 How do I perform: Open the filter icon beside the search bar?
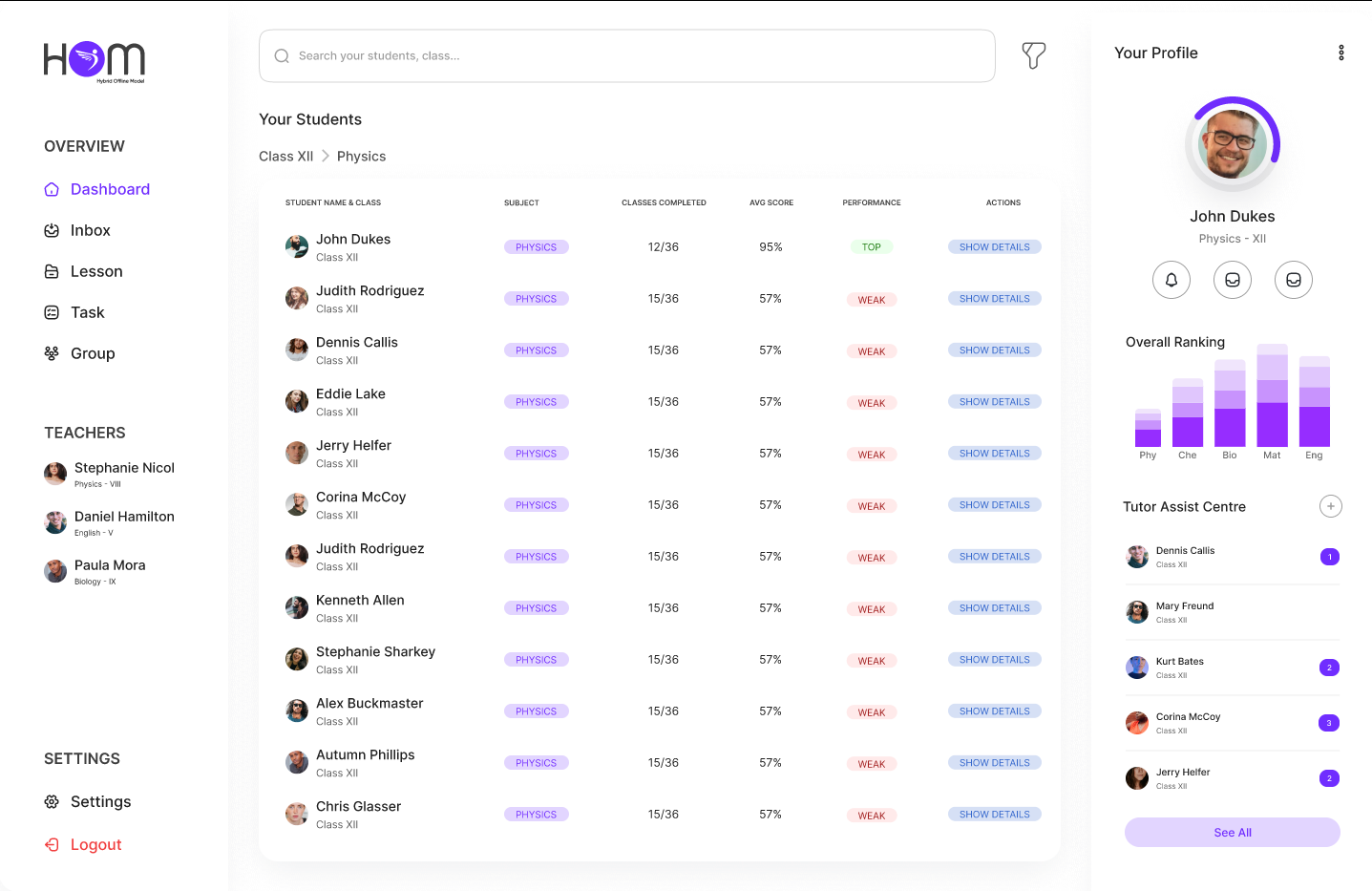pyautogui.click(x=1034, y=56)
